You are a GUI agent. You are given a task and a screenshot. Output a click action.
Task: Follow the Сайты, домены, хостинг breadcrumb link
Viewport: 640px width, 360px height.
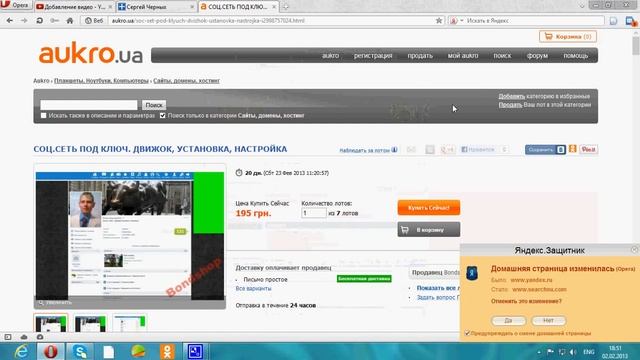(186, 81)
